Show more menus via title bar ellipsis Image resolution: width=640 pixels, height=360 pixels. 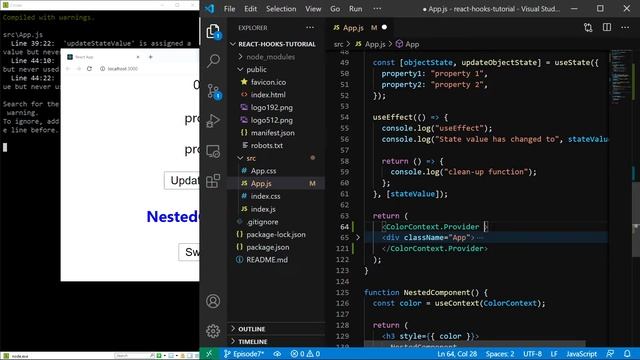[377, 9]
